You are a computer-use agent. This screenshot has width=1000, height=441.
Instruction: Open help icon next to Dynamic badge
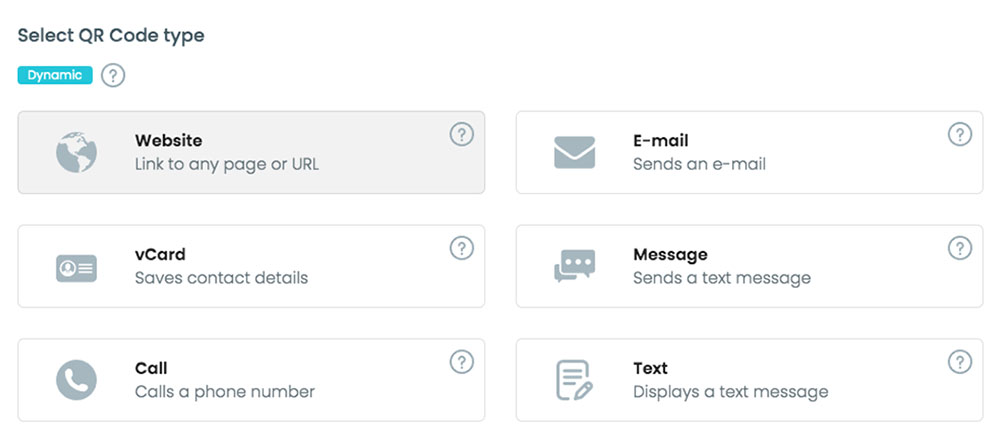(x=113, y=75)
